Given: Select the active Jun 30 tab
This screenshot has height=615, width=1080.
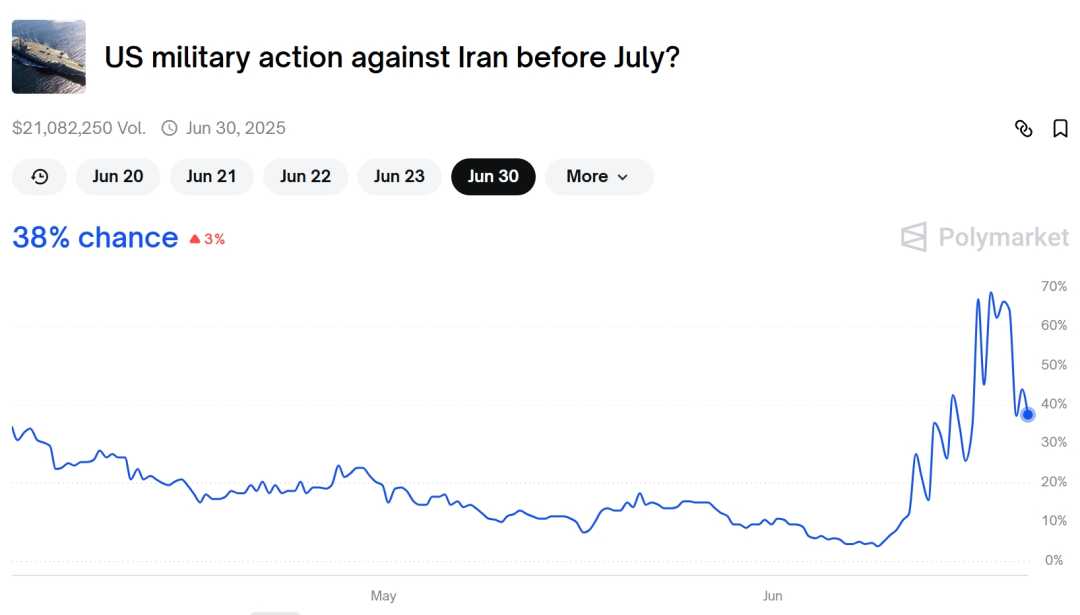Looking at the screenshot, I should (x=493, y=176).
